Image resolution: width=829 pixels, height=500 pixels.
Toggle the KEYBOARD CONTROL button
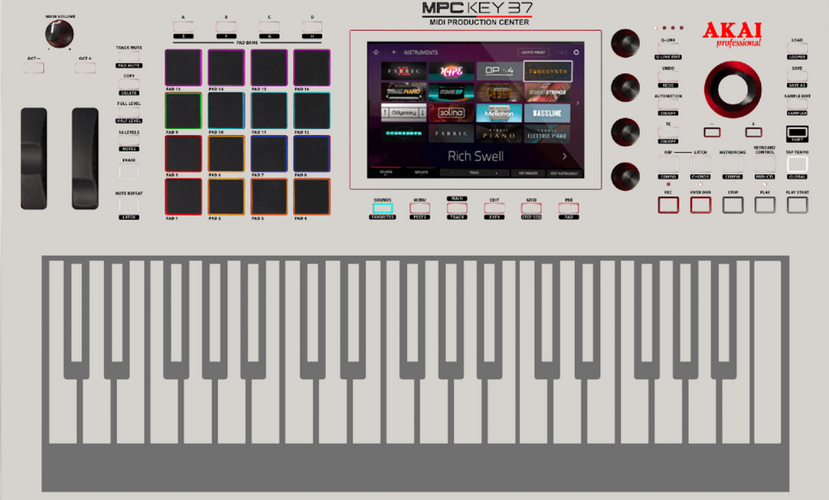tap(765, 164)
